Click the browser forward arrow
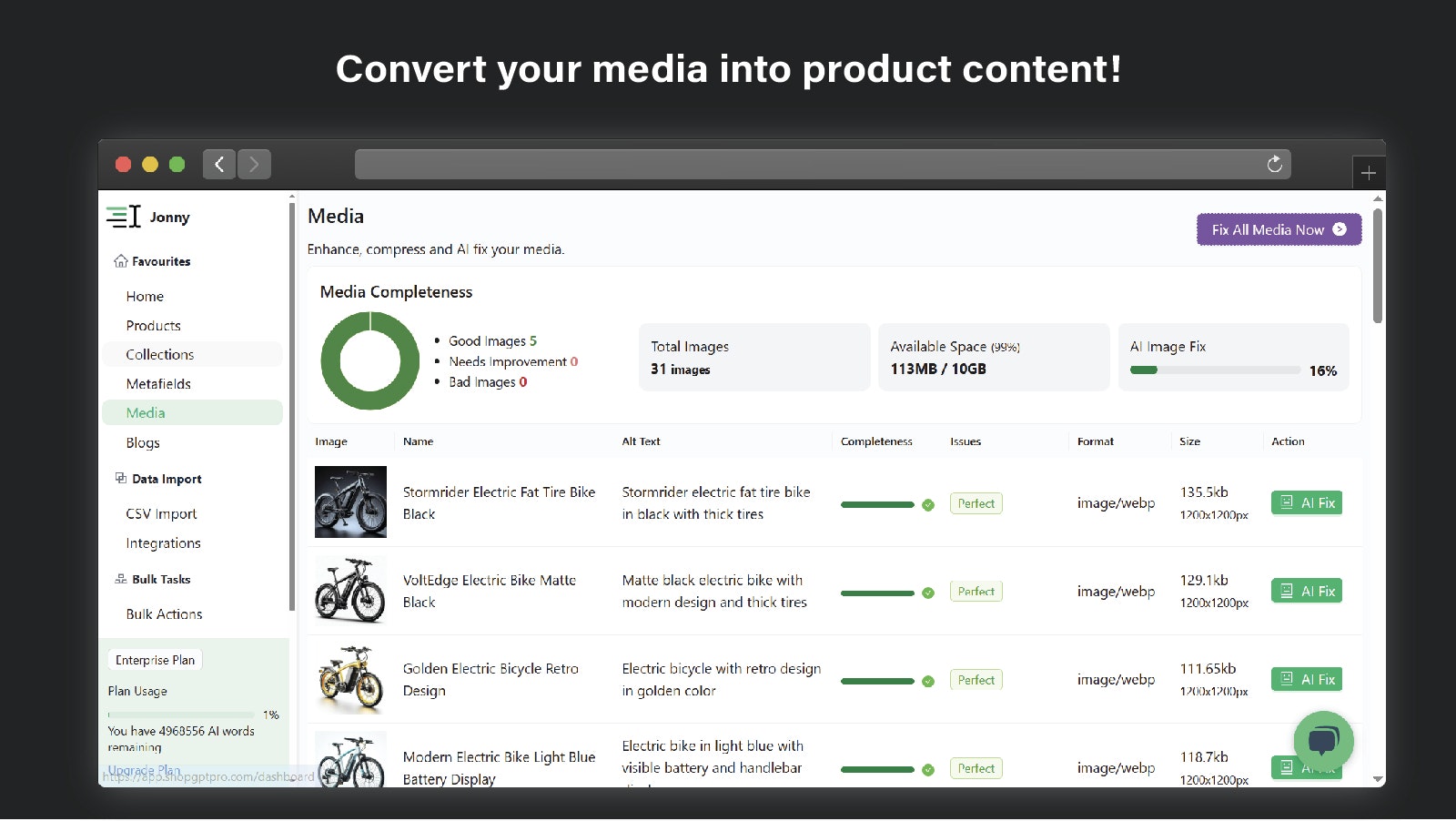Screen dimensions: 1456x821 [x=254, y=164]
